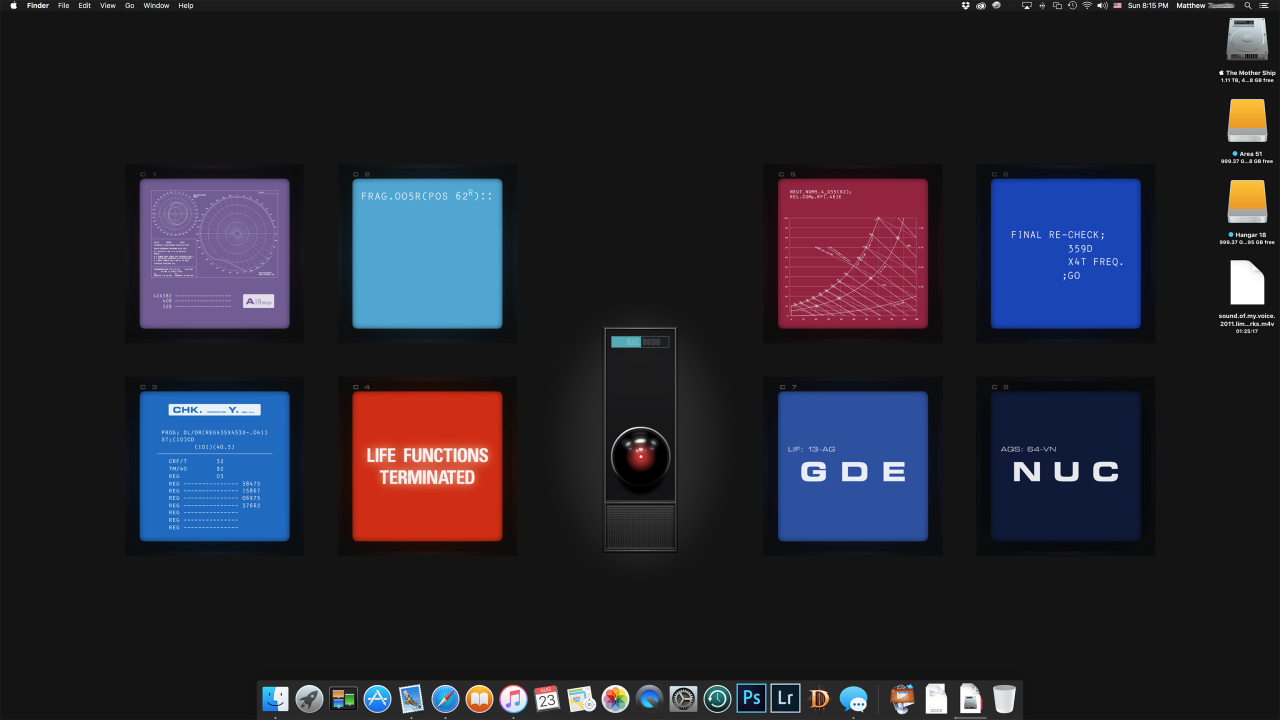Click the Sun 8:15 PM clock
Image resolution: width=1280 pixels, height=720 pixels.
tap(1148, 5)
